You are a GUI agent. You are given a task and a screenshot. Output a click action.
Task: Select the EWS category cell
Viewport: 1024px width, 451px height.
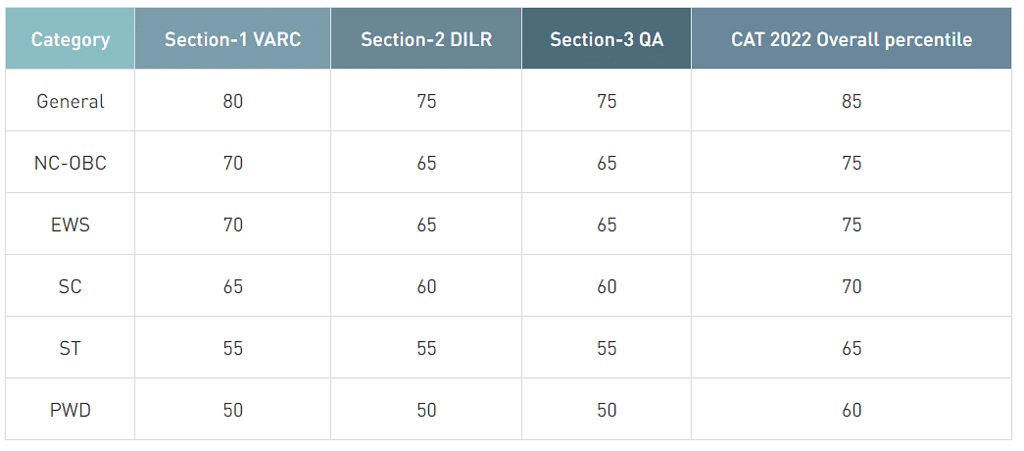(70, 225)
